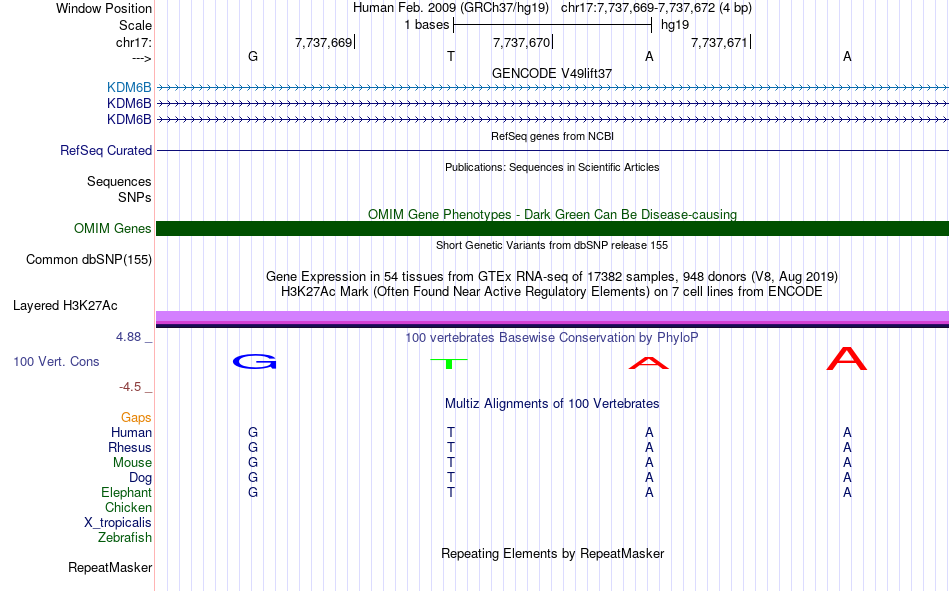The image size is (950, 591).
Task: Click the 'GENCODE V49lift37' track title
Action: 552,73
